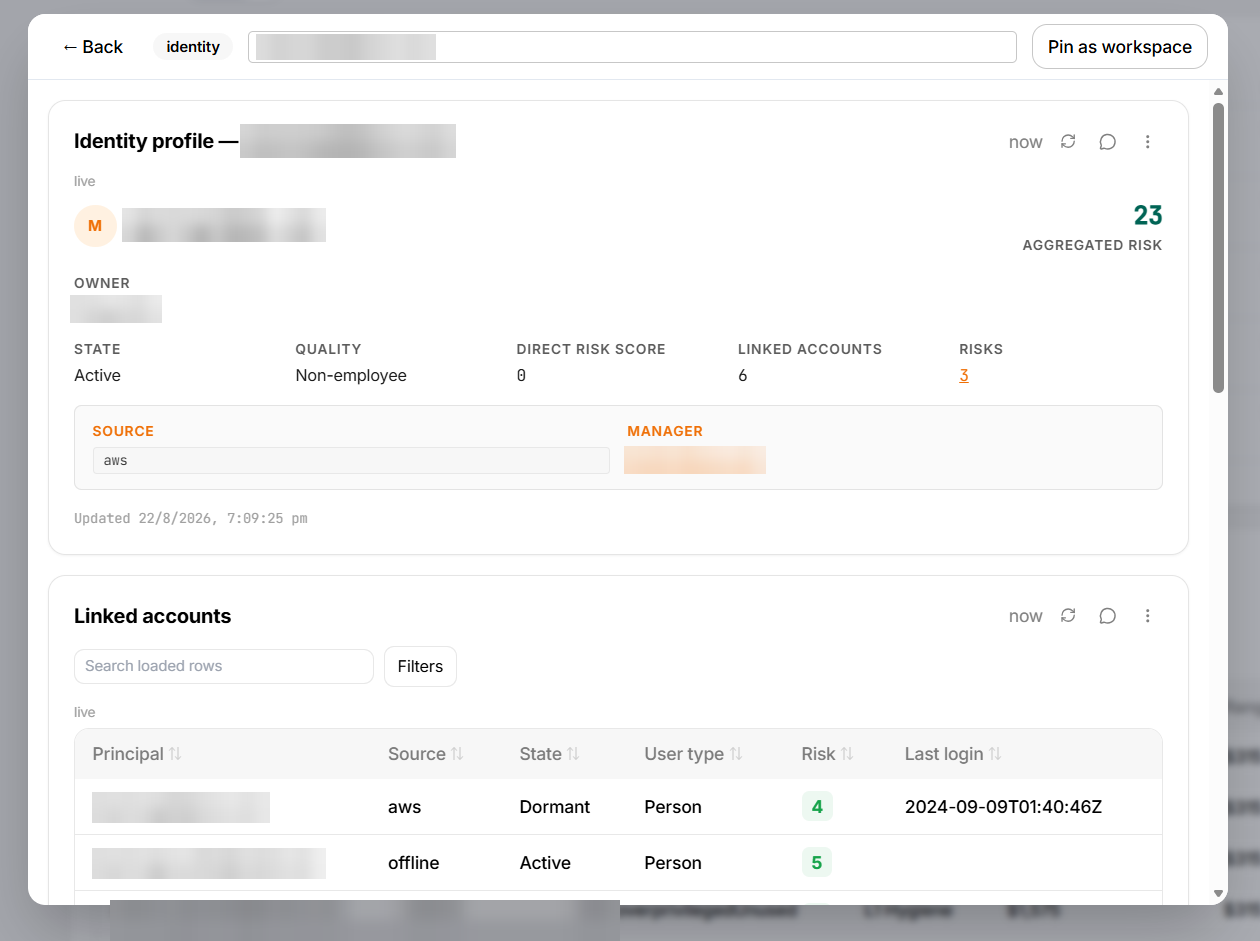This screenshot has width=1260, height=941.
Task: Click the Active state value in profile
Action: (97, 376)
